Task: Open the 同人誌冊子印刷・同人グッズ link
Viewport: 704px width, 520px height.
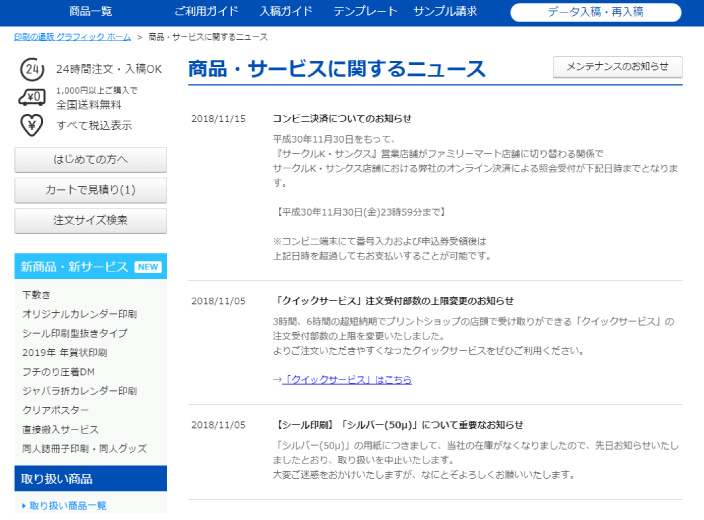Action: [85, 448]
